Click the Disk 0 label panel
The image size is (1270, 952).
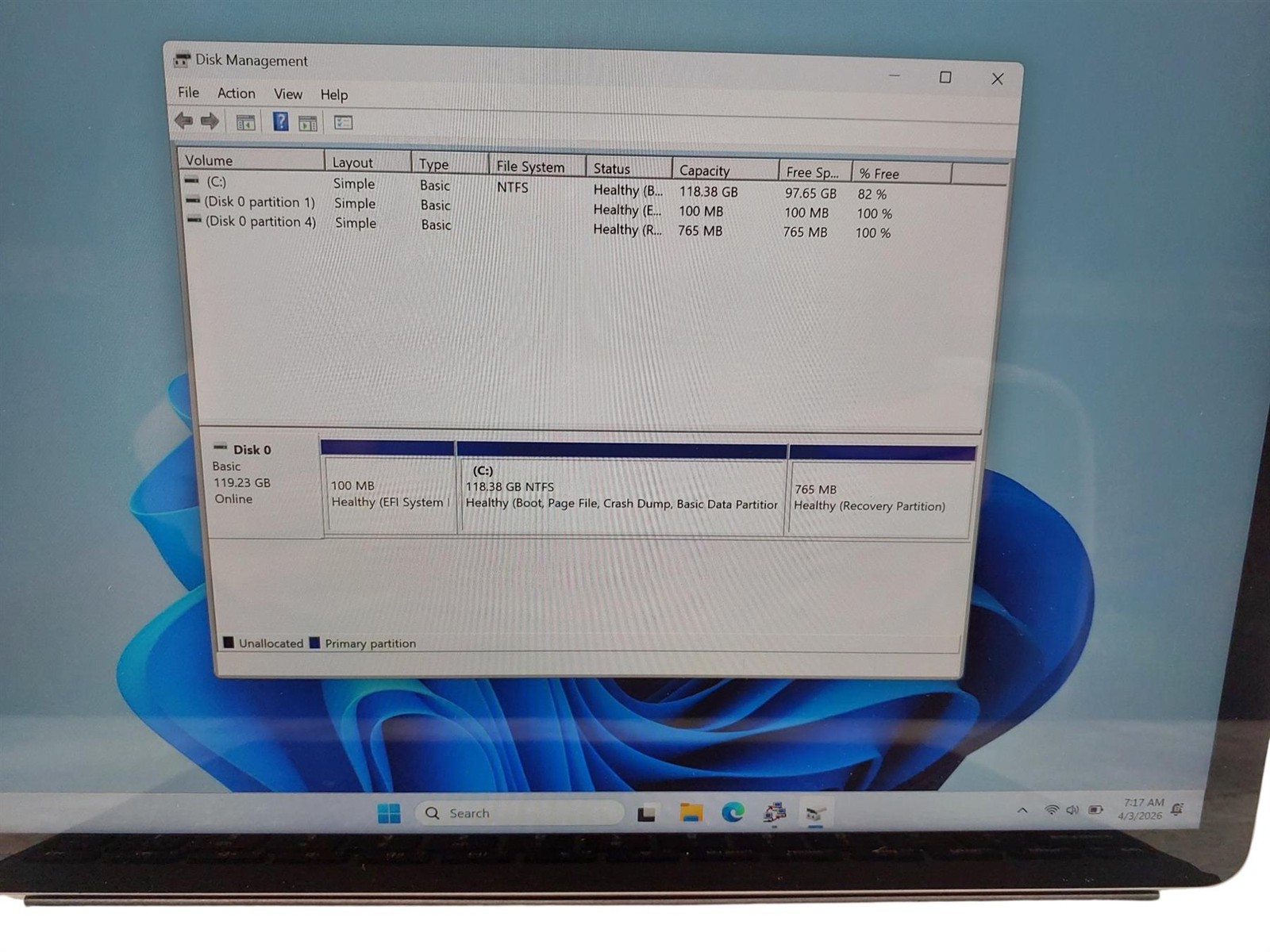[264, 484]
